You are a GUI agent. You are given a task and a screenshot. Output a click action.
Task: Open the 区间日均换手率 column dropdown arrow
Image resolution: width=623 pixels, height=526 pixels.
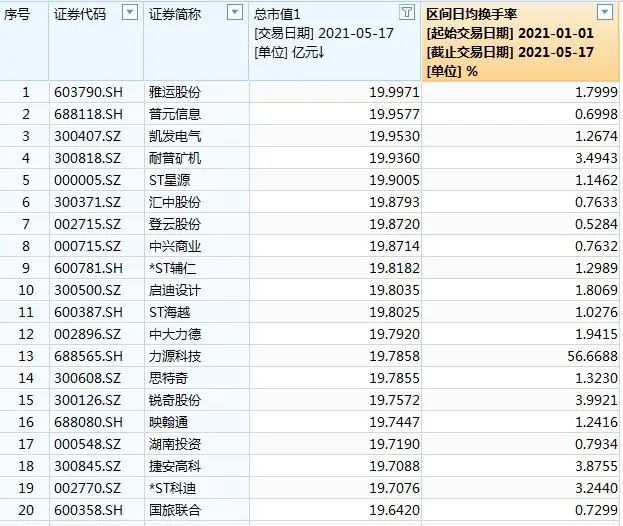click(605, 13)
